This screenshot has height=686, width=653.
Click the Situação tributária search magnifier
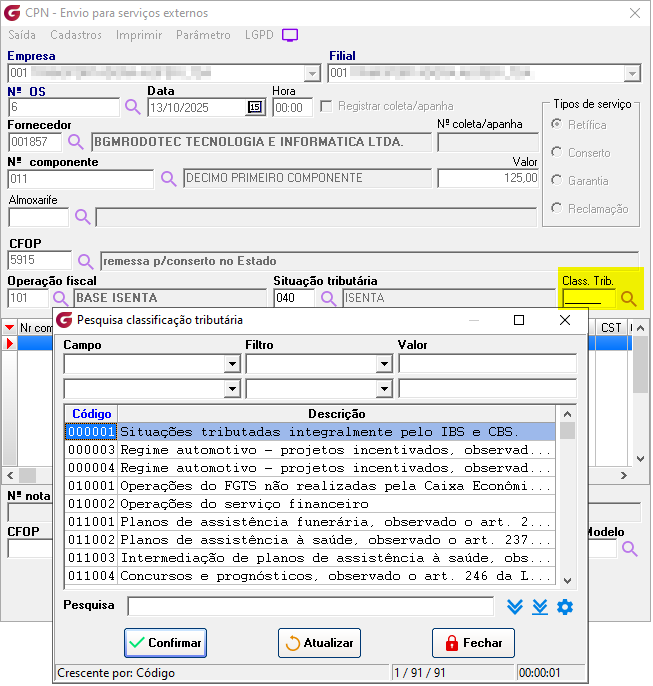[328, 298]
